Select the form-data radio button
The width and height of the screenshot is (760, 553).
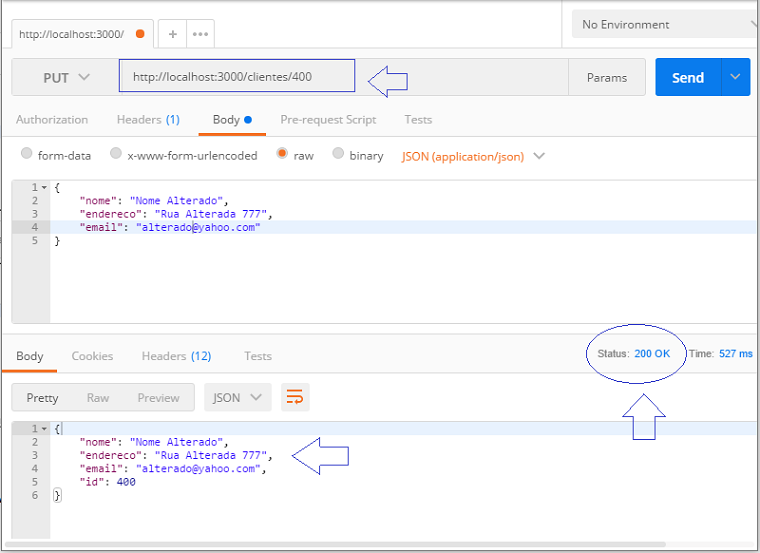[27, 154]
